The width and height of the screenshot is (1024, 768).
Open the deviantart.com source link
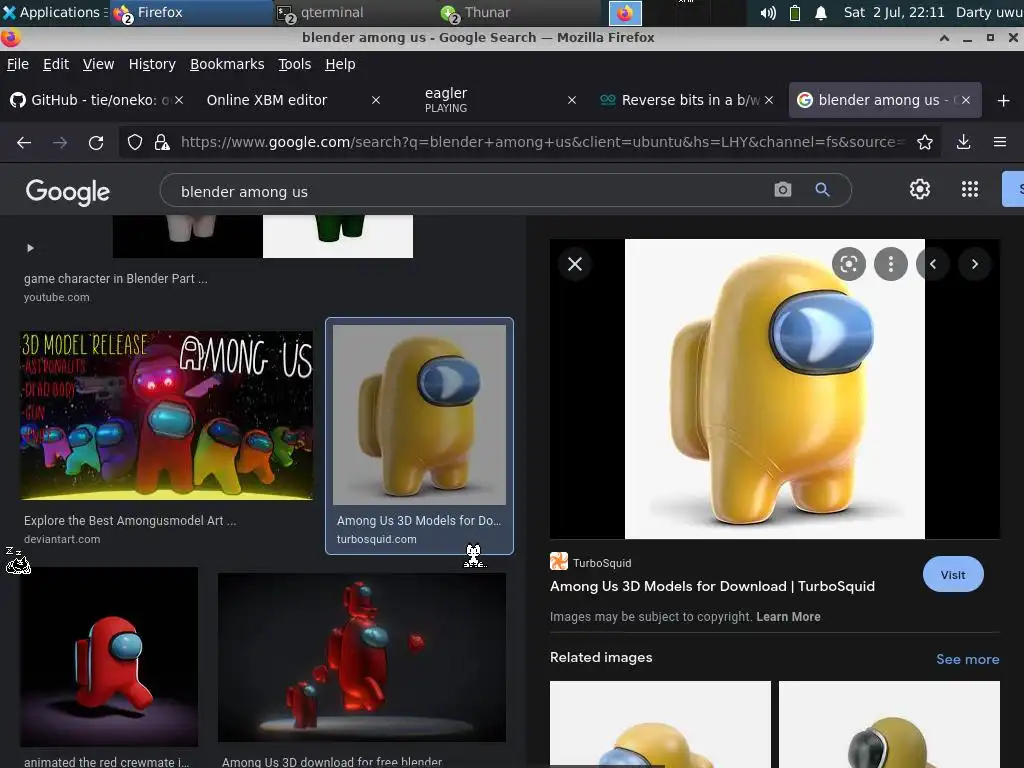tap(62, 539)
